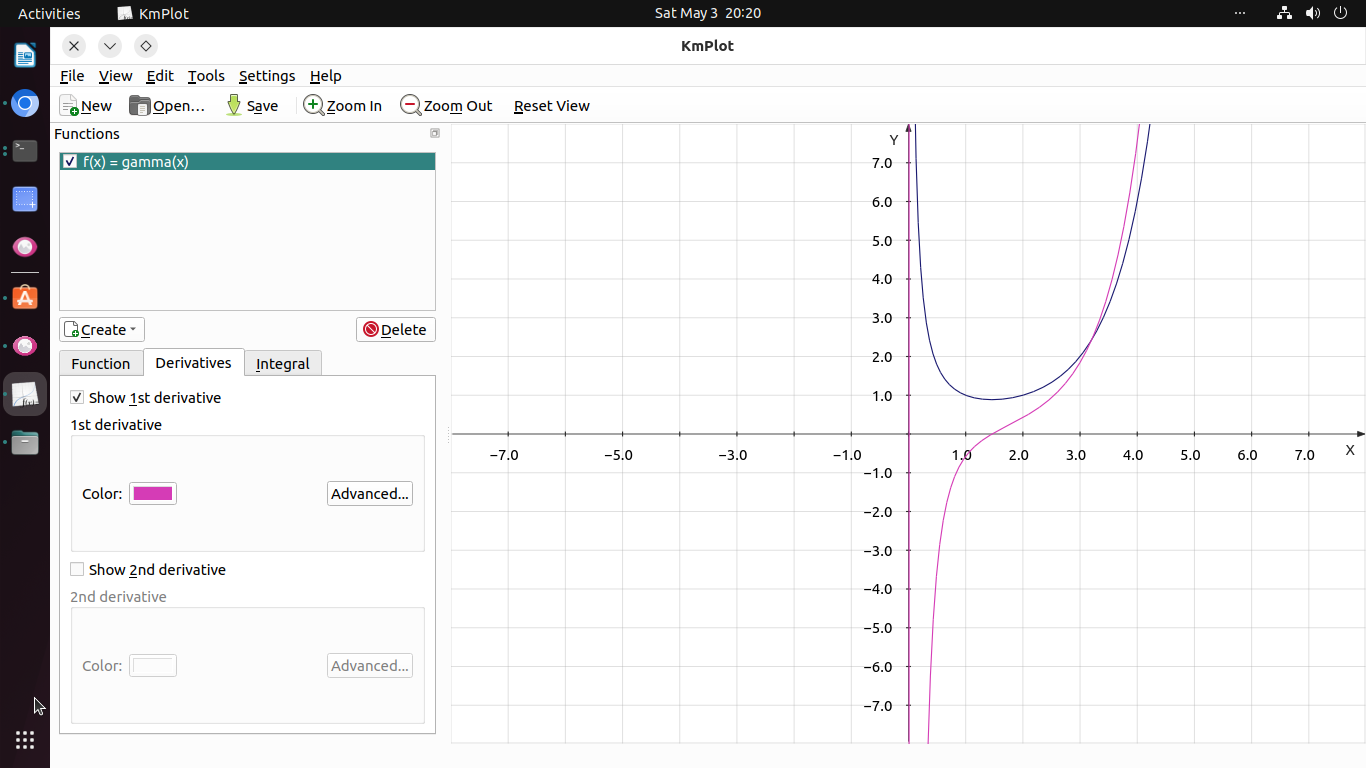Open LibreOffice Writer from dock

[x=25, y=55]
